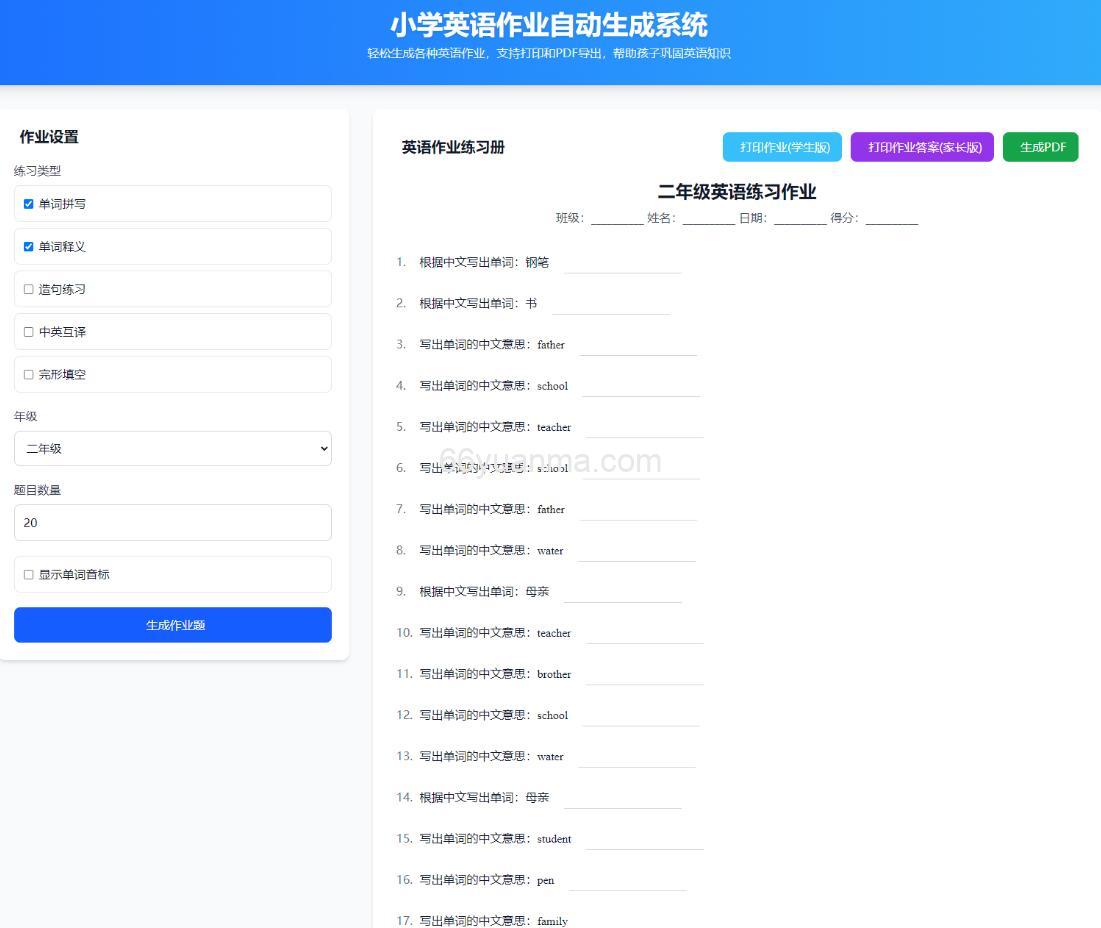Click 打印作业(学生版) print button
This screenshot has height=928, width=1101.
(782, 147)
